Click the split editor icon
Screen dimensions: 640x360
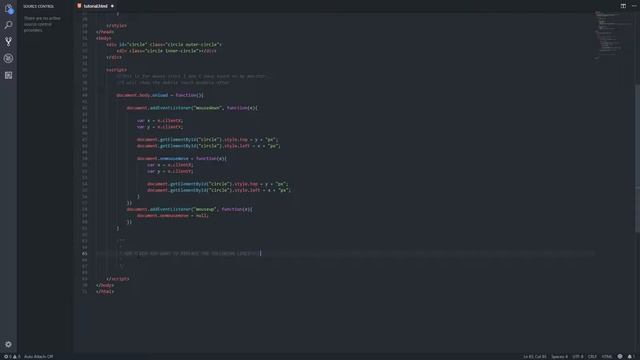(623, 6)
